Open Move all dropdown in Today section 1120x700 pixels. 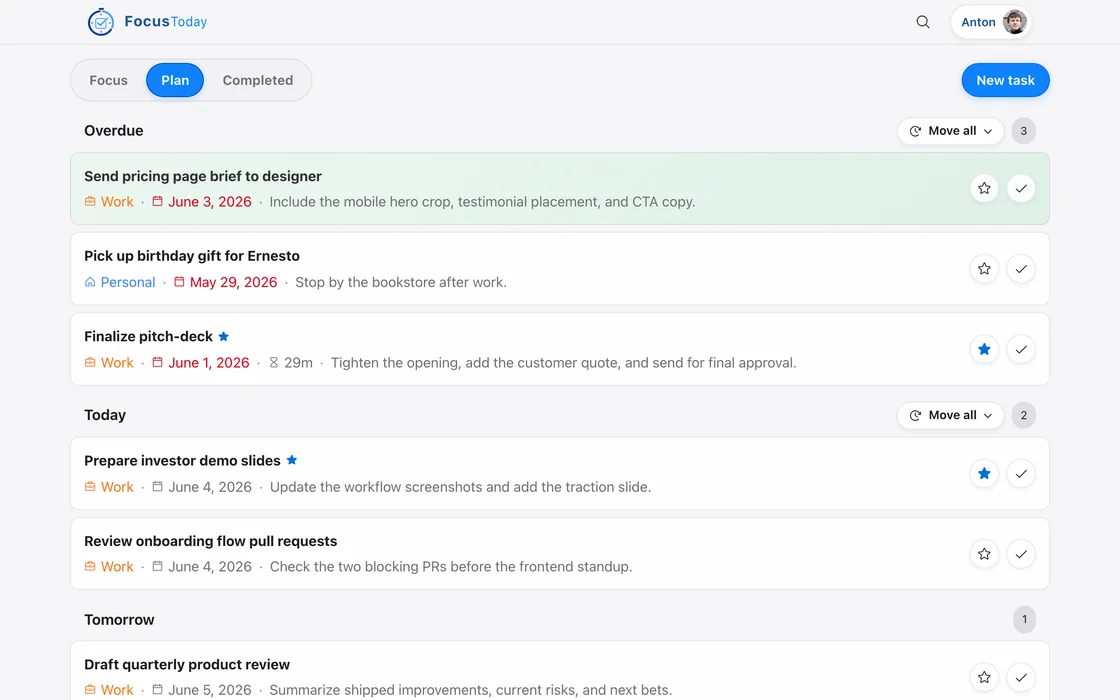[951, 415]
